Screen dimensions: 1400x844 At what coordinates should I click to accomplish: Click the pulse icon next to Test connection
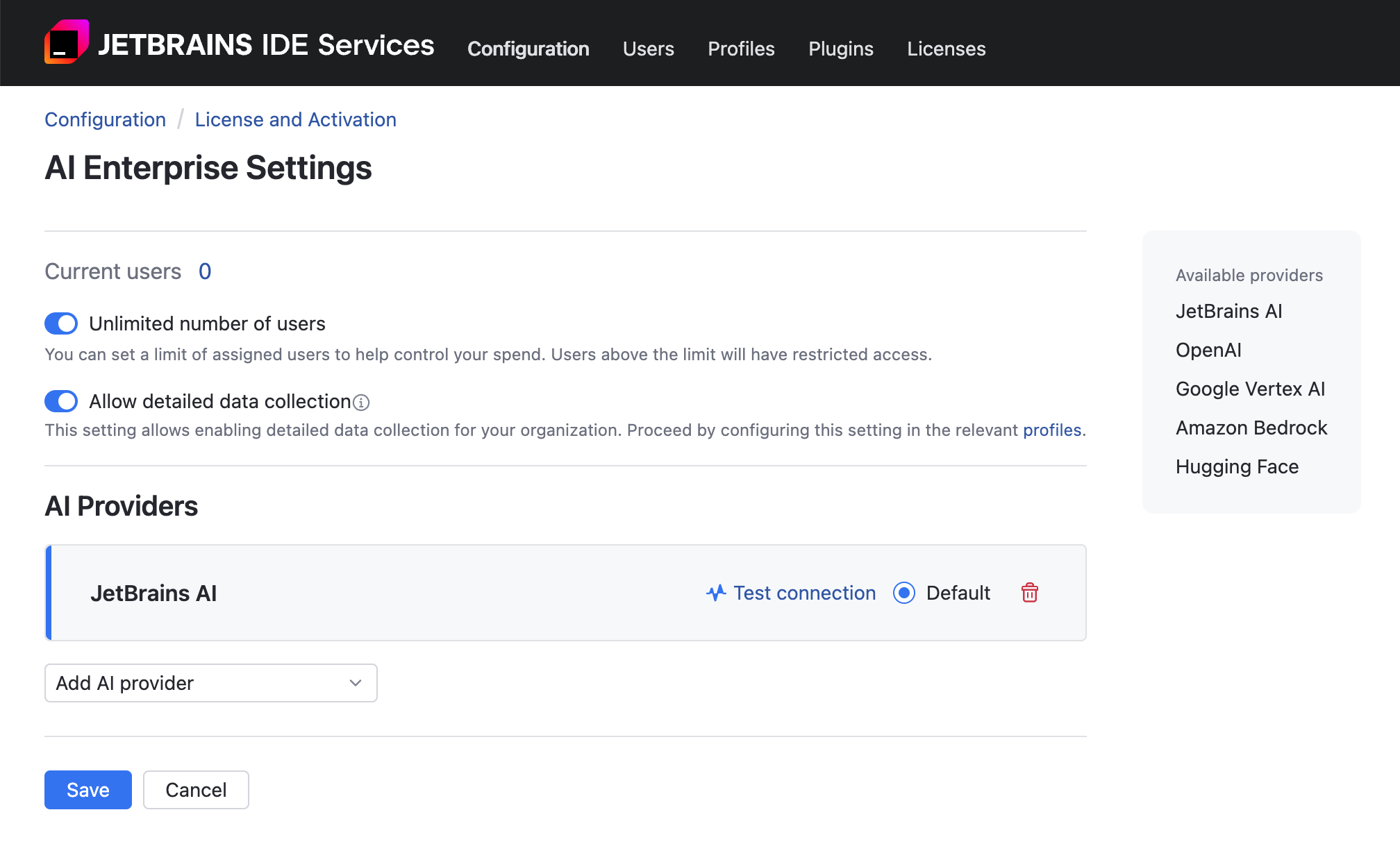716,593
